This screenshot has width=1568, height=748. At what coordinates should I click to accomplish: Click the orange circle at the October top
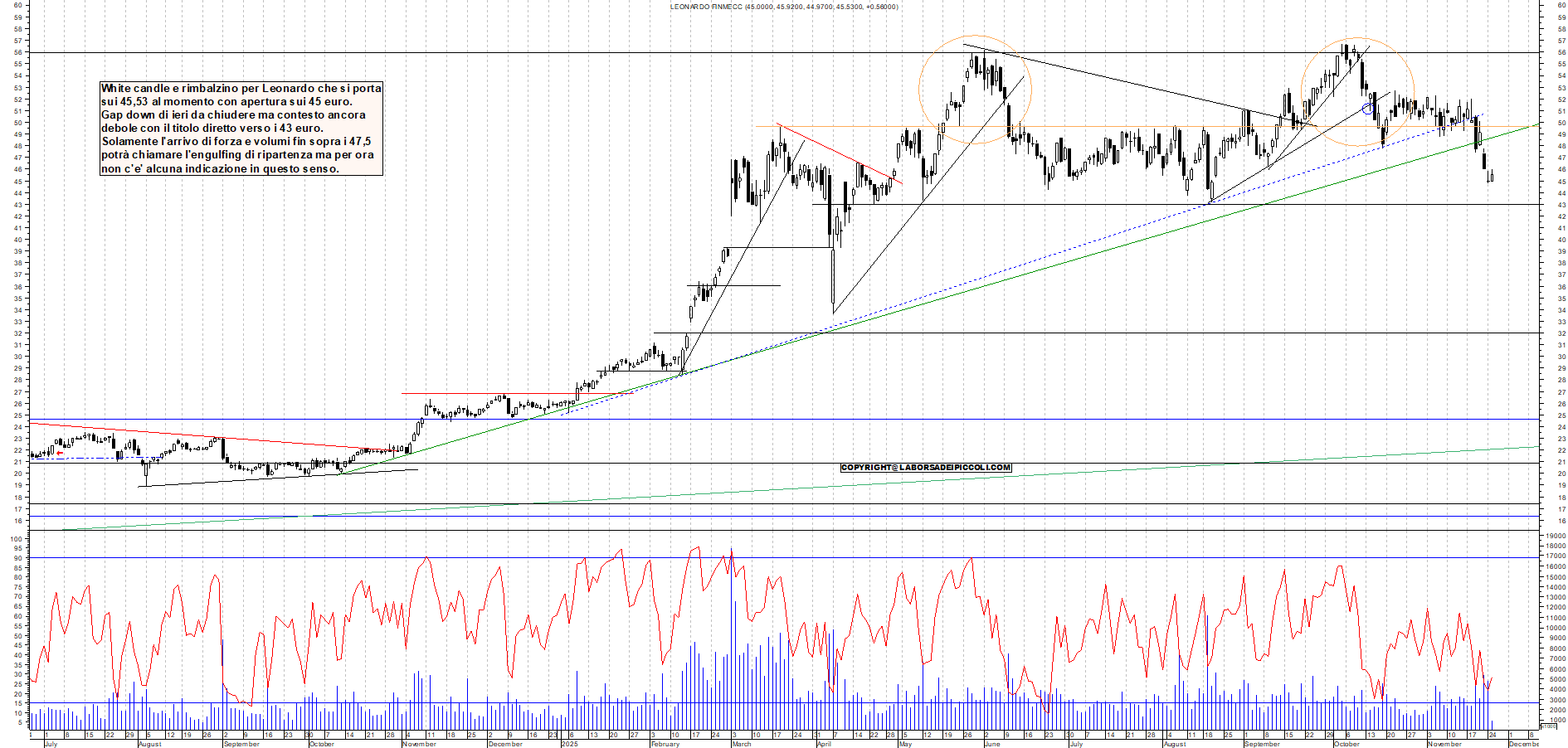pos(1356,91)
